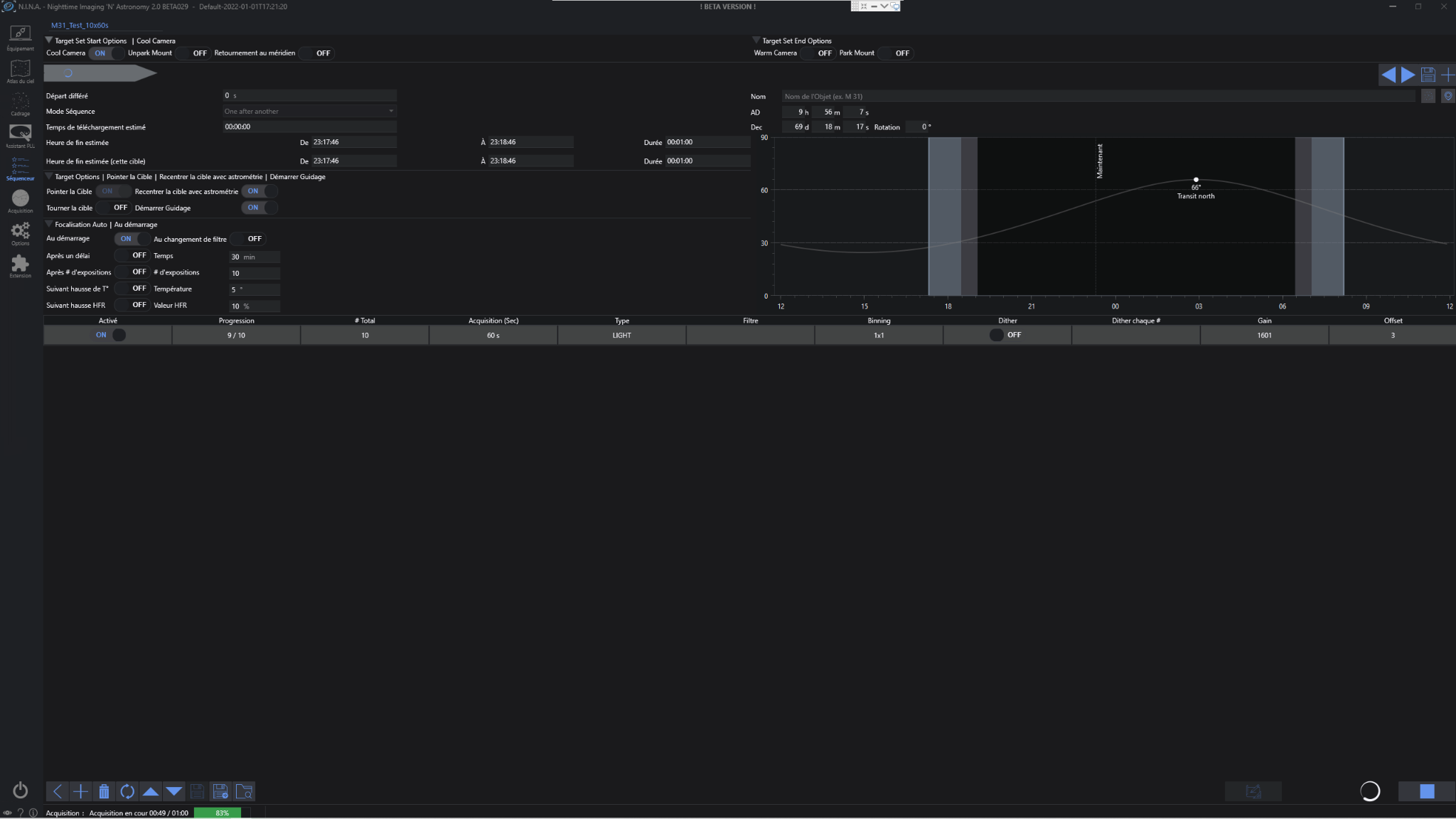Image resolution: width=1456 pixels, height=819 pixels.
Task: Toggle Au changement de filtre switch
Action: (x=248, y=239)
